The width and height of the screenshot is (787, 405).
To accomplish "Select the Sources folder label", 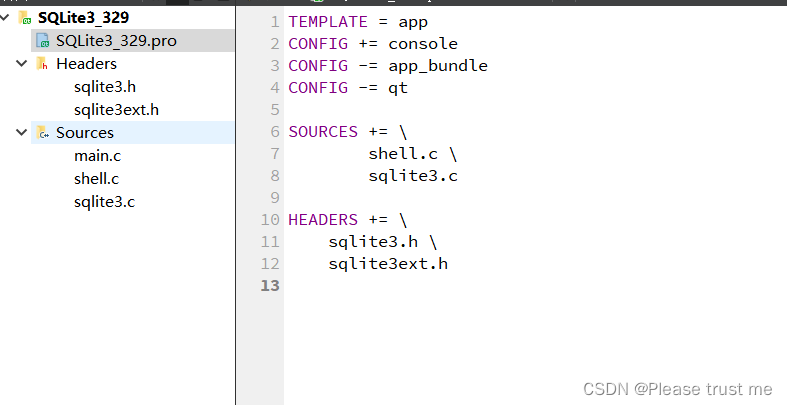I will [85, 132].
